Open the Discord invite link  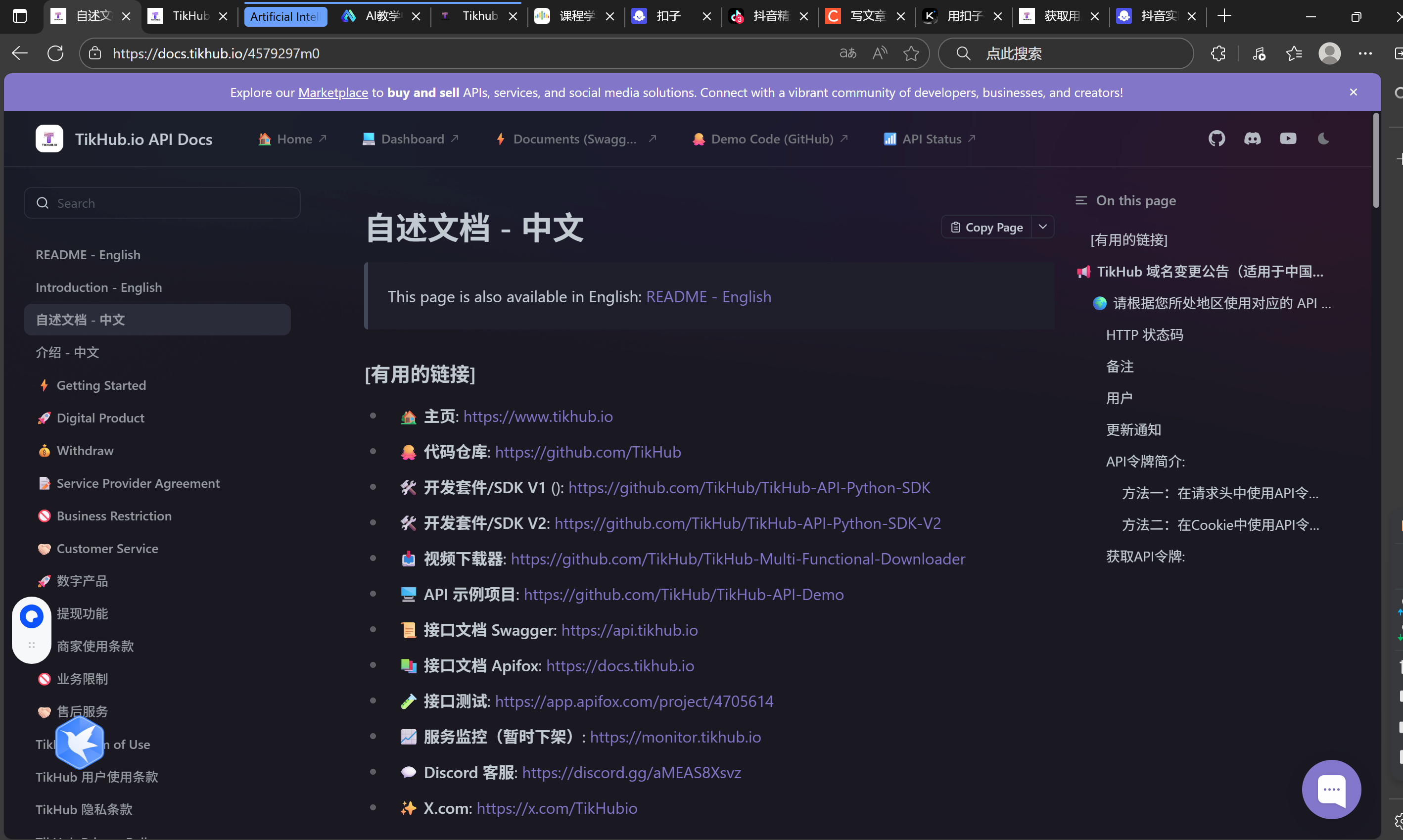point(632,773)
